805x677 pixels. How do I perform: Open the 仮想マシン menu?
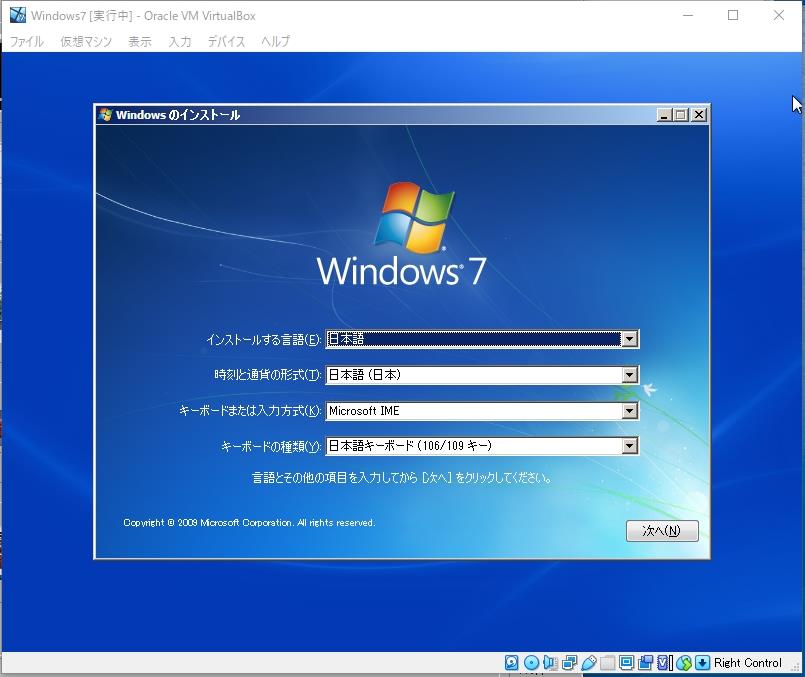[x=86, y=41]
